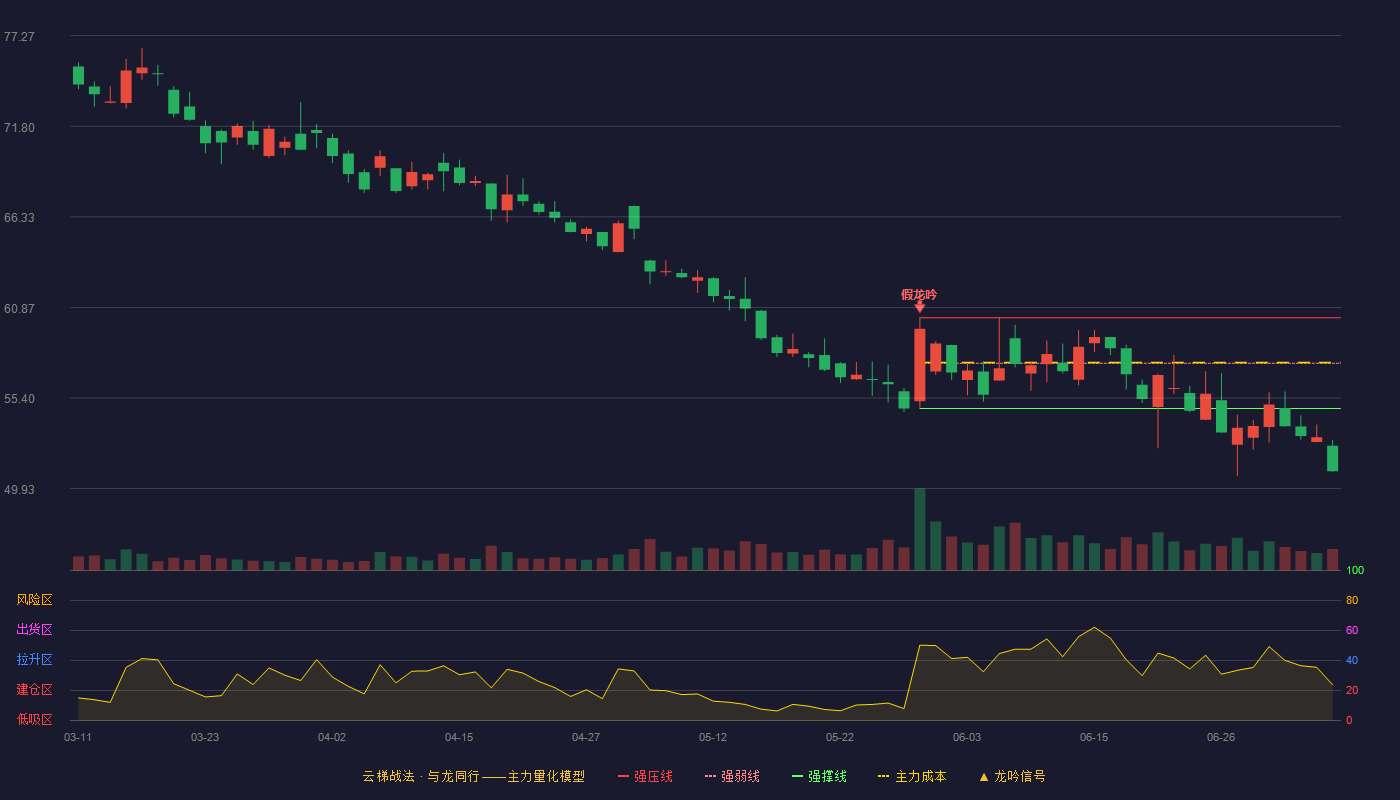Click the red arrow pin under 假龙吟
This screenshot has height=800, width=1400.
click(919, 308)
